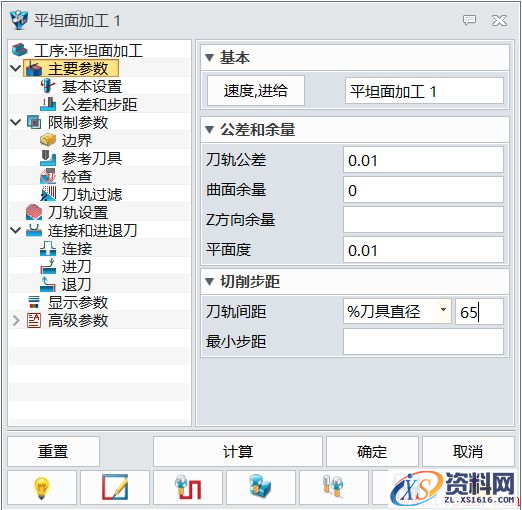522x510 pixels.
Task: Collapse the 连接和进退刀 tree node
Action: [16, 230]
